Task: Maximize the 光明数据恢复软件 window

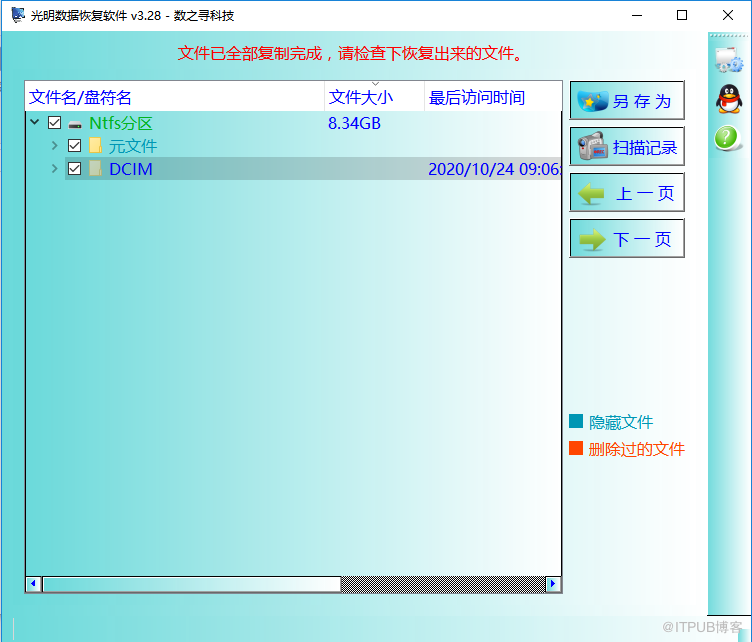Action: pos(682,15)
